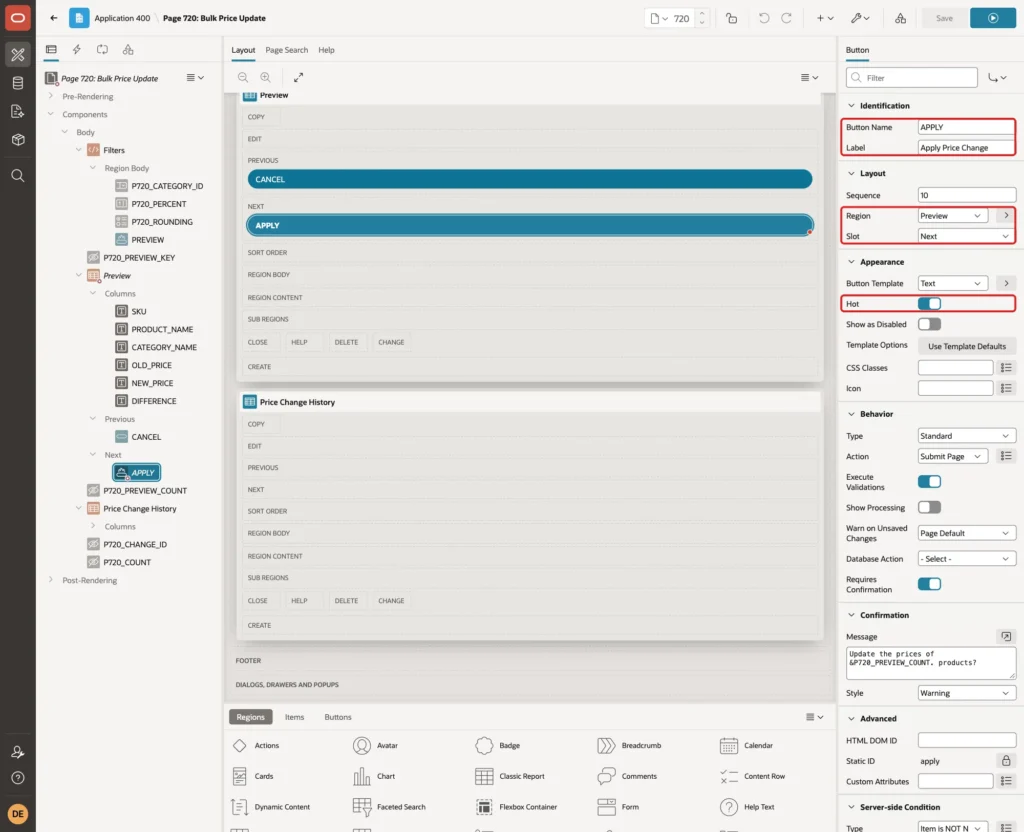
Task: Toggle Requires Confirmation switch
Action: click(x=929, y=584)
